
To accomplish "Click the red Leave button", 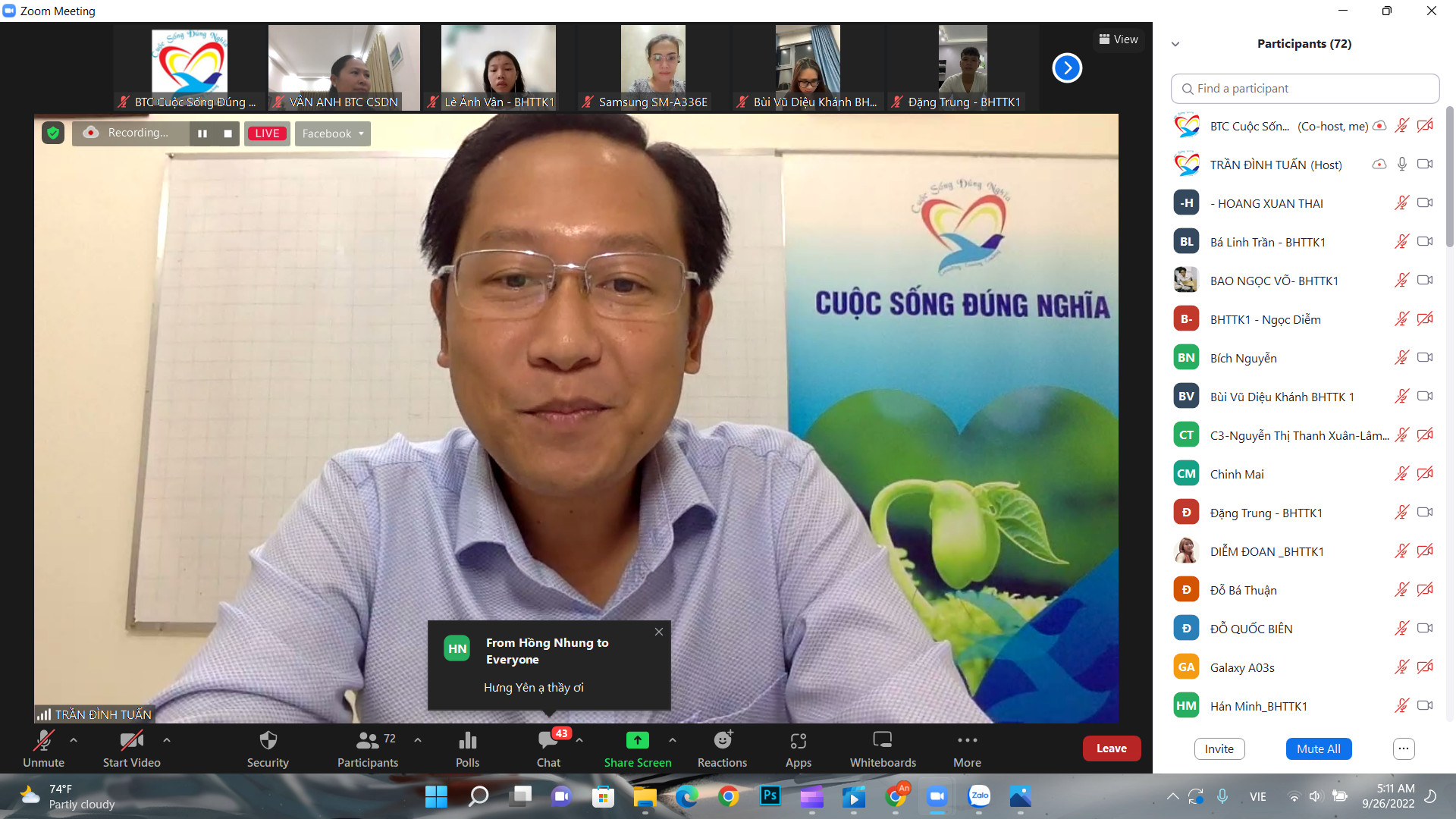I will [1112, 748].
